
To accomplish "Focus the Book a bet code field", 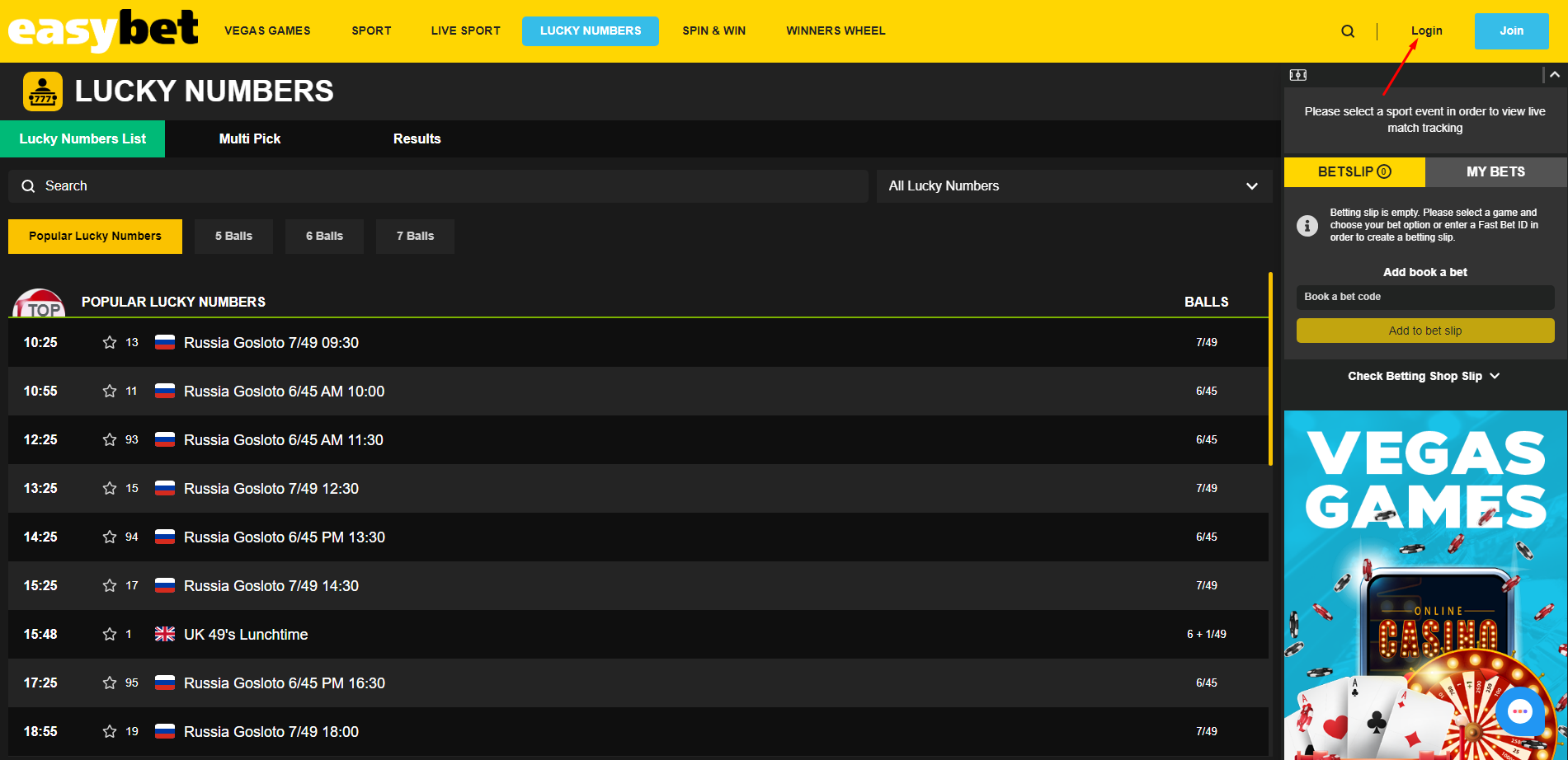I will click(x=1425, y=297).
